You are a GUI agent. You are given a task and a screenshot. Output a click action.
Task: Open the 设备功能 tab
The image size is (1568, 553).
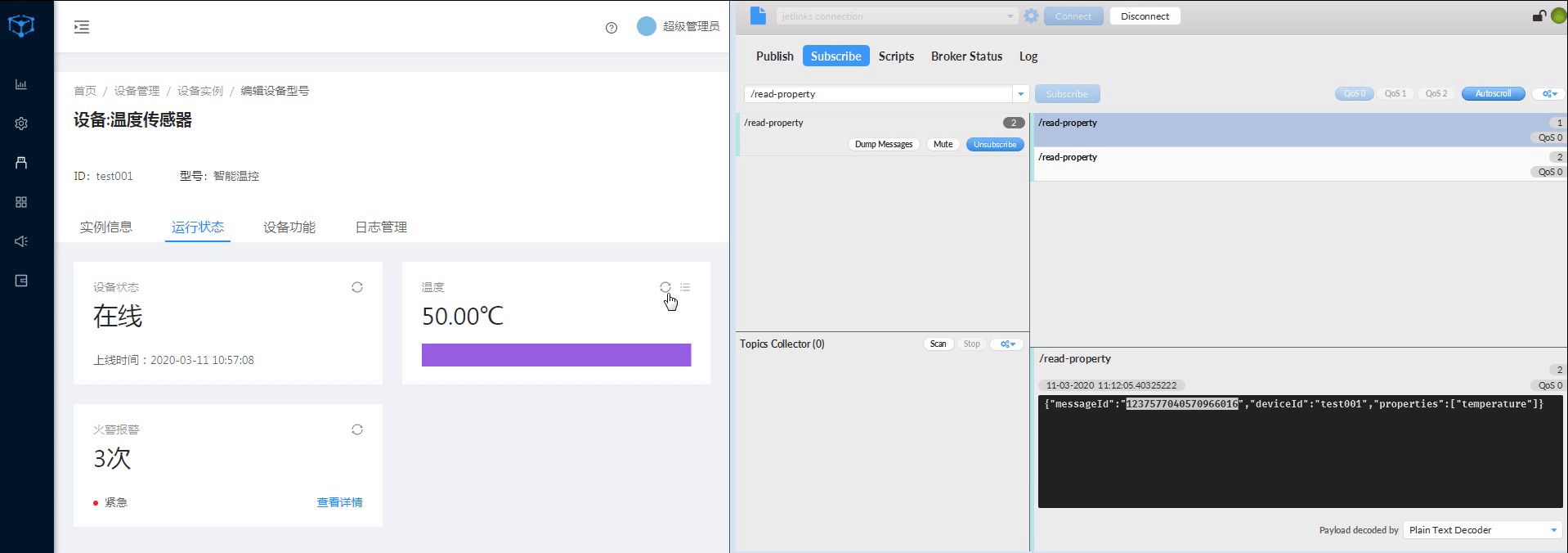point(289,227)
